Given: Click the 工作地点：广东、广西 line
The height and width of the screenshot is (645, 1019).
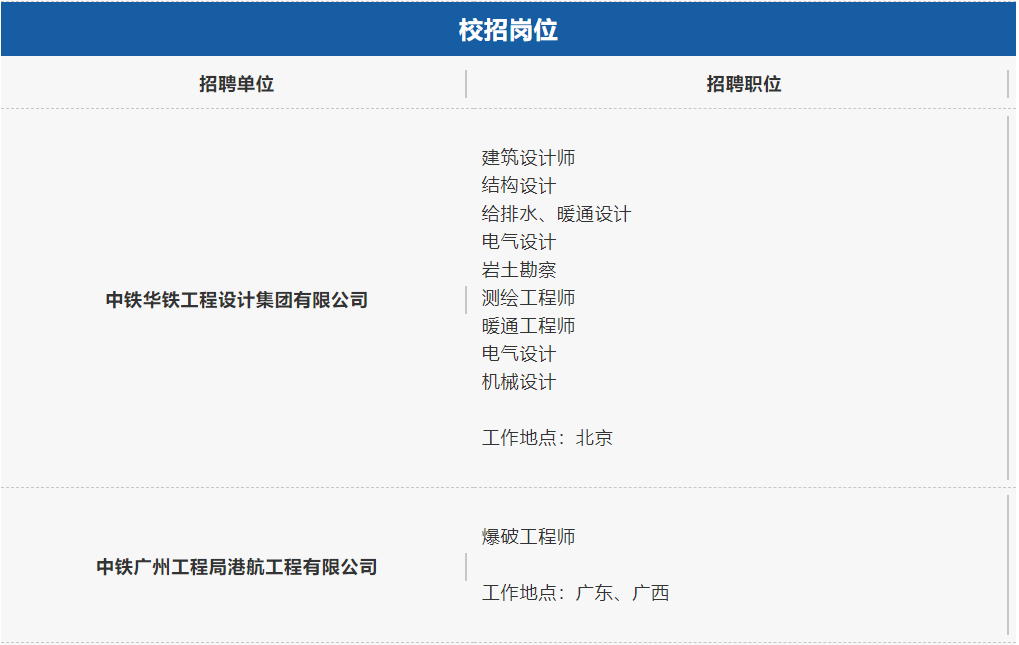Looking at the screenshot, I should tap(575, 592).
